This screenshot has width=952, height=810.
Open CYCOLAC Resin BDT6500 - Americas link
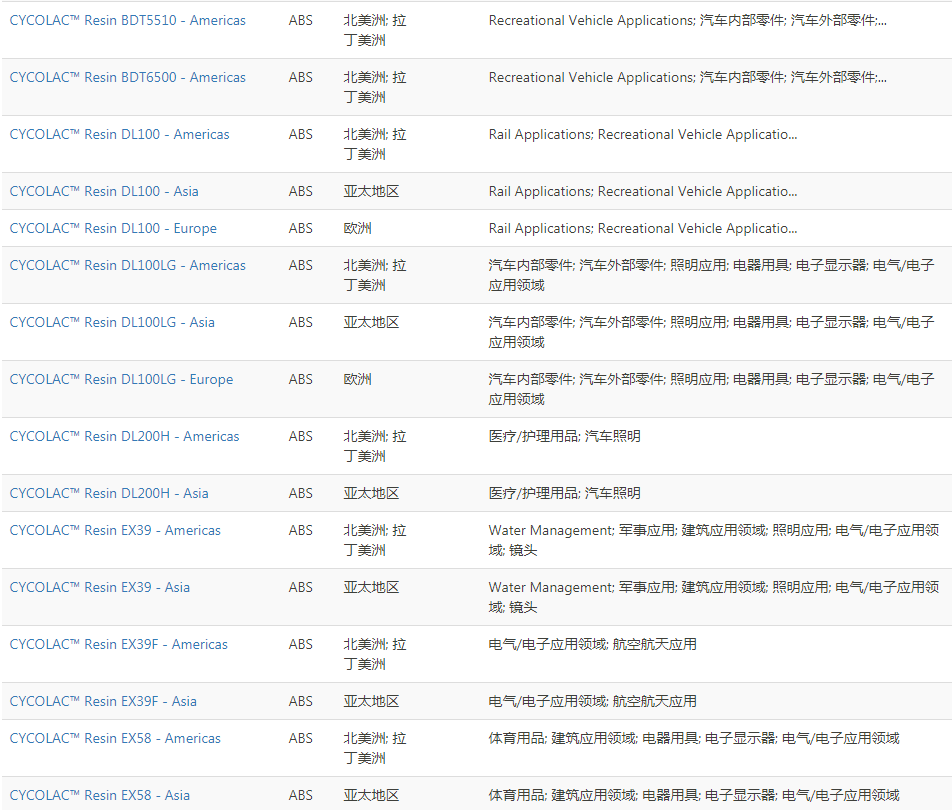pyautogui.click(x=128, y=77)
